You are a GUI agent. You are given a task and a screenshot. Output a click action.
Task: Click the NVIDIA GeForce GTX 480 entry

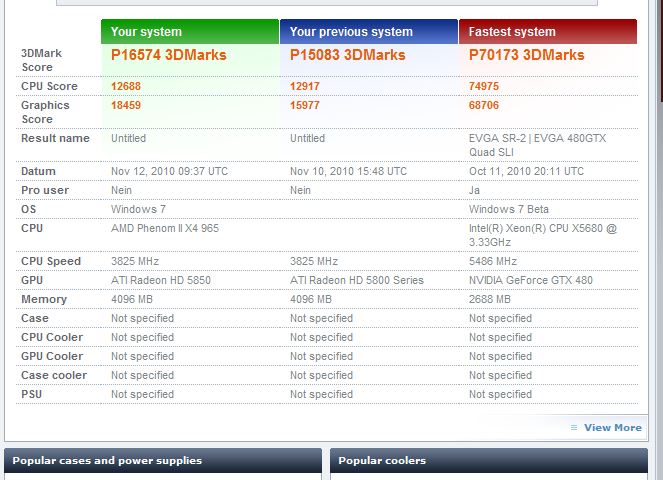coord(531,280)
